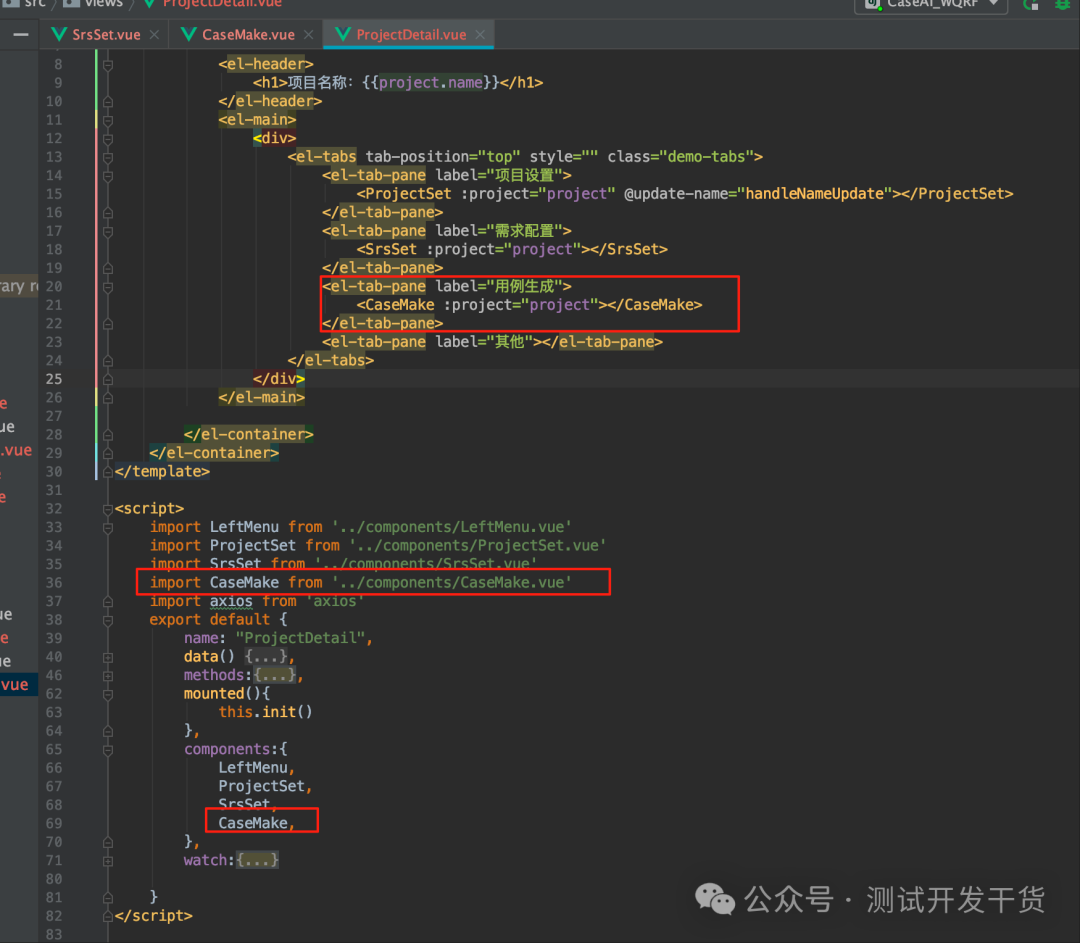This screenshot has height=943, width=1080.
Task: Open the run configuration dropdown
Action: 930,4
